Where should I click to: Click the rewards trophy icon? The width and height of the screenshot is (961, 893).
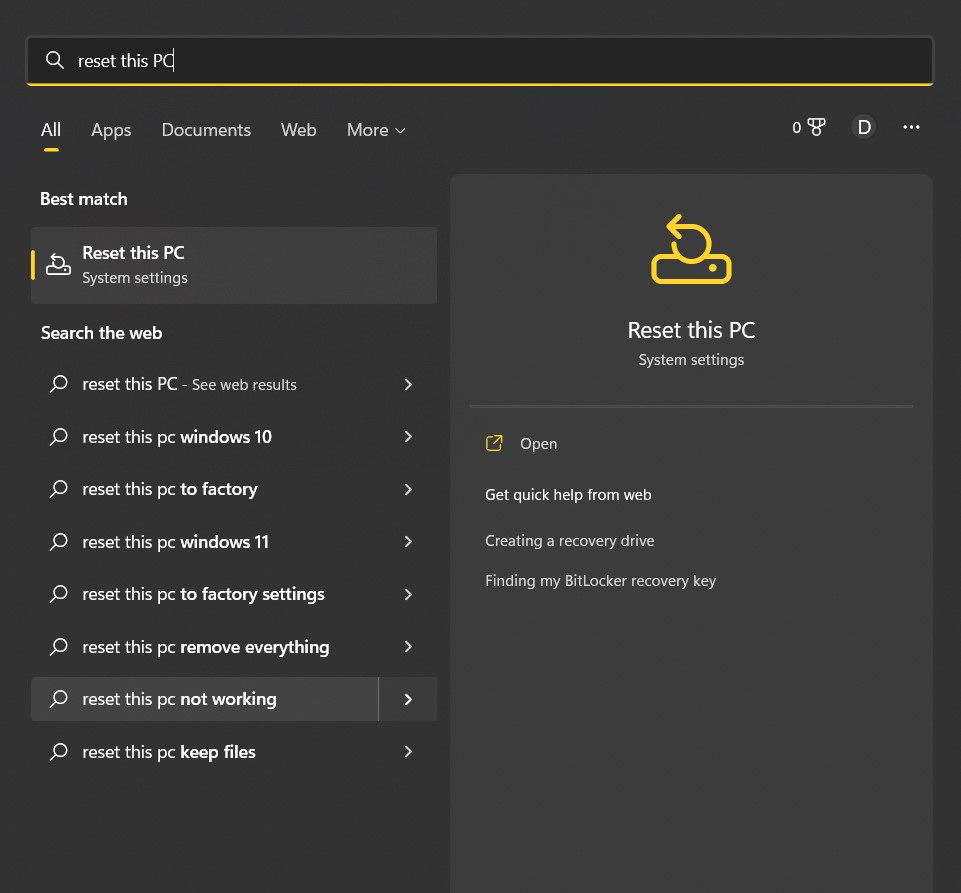coord(816,127)
